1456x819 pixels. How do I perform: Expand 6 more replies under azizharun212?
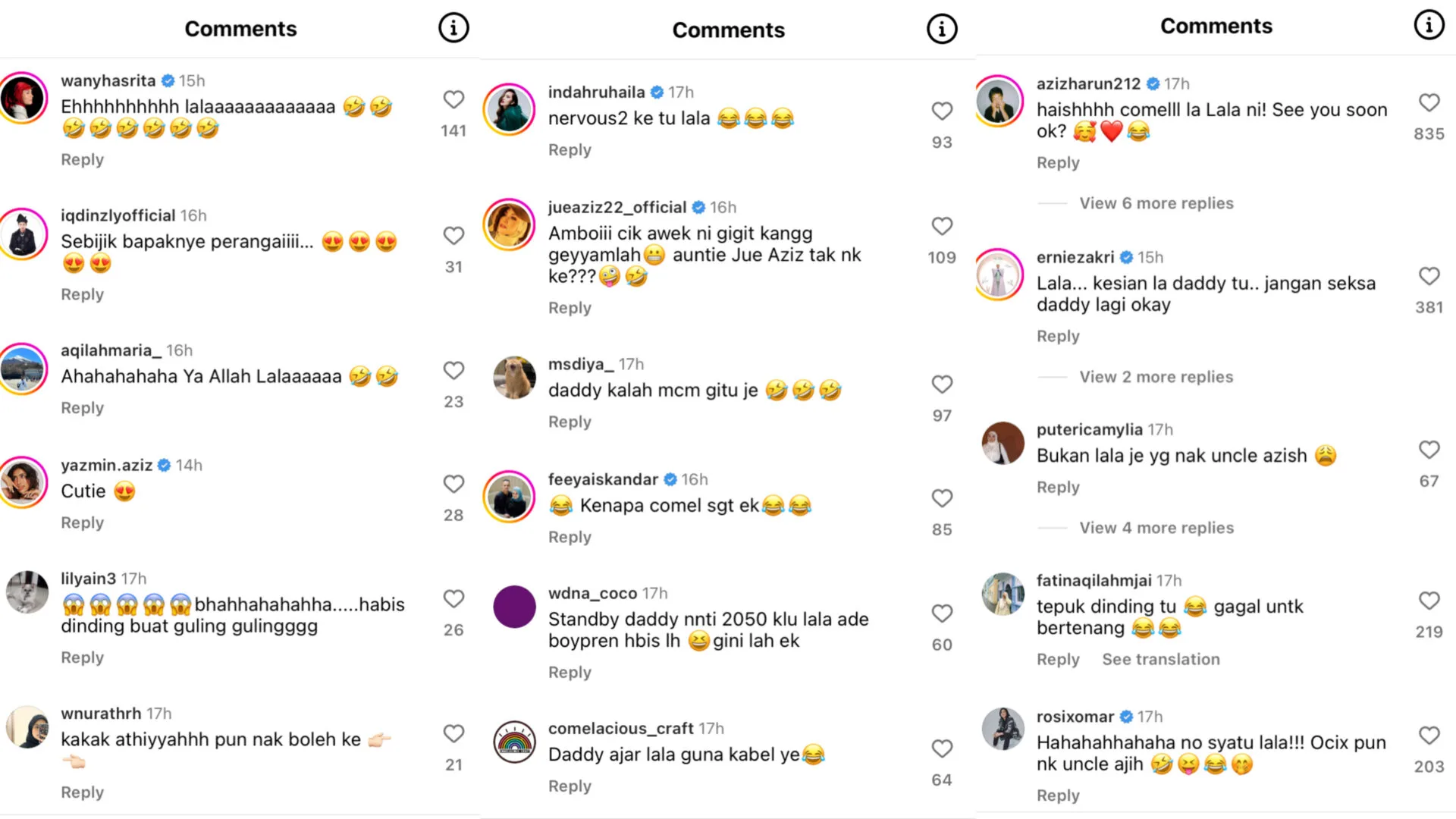[x=1156, y=203]
